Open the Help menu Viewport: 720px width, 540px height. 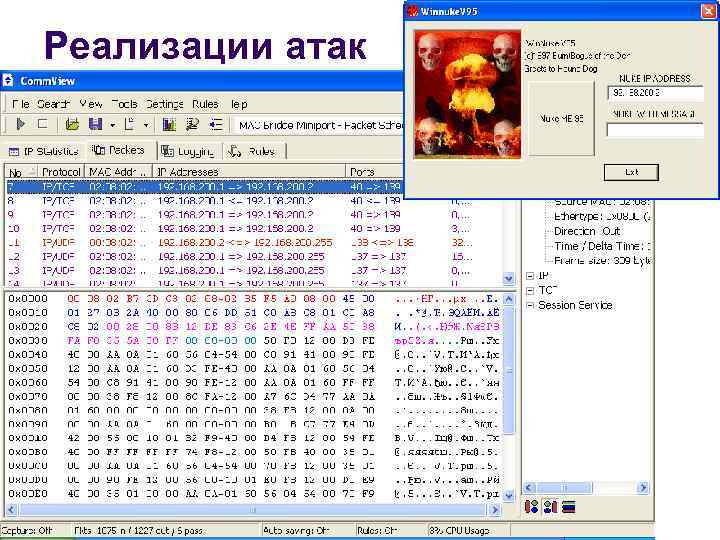click(239, 104)
